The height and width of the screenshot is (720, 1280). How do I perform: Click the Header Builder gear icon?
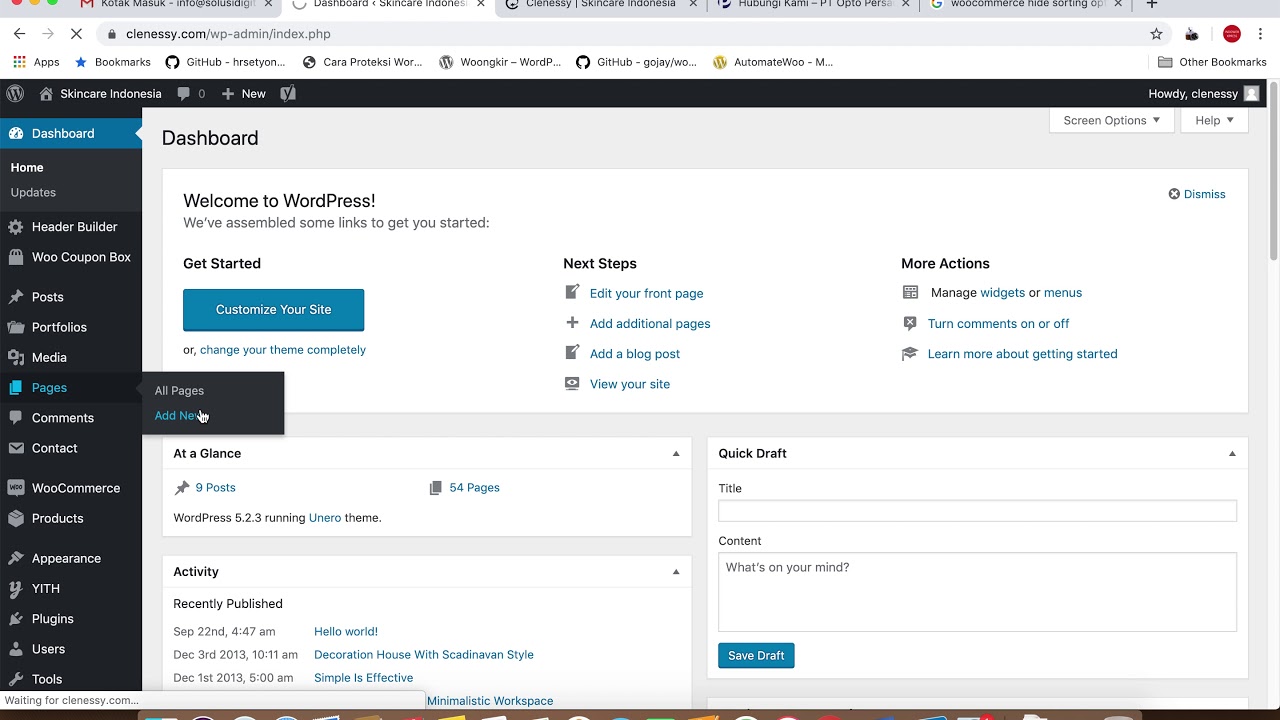15,227
